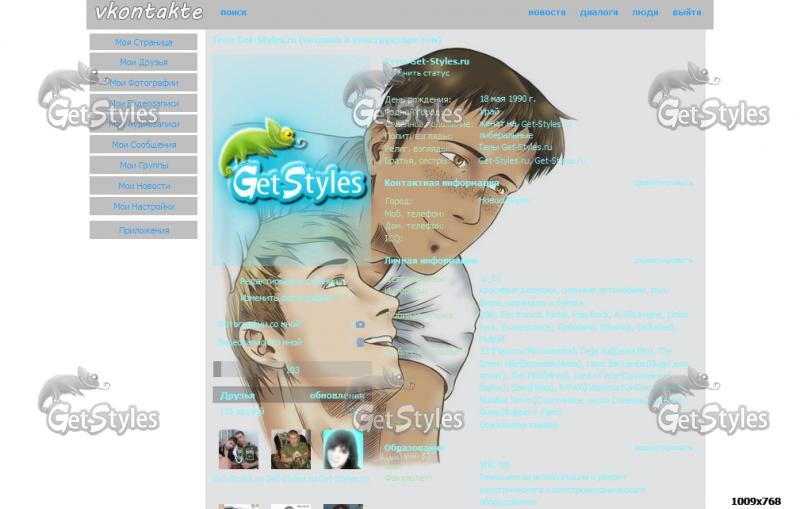Open first friend's avatar thumbnail
Image resolution: width=800 pixels, height=509 pixels.
(238, 450)
